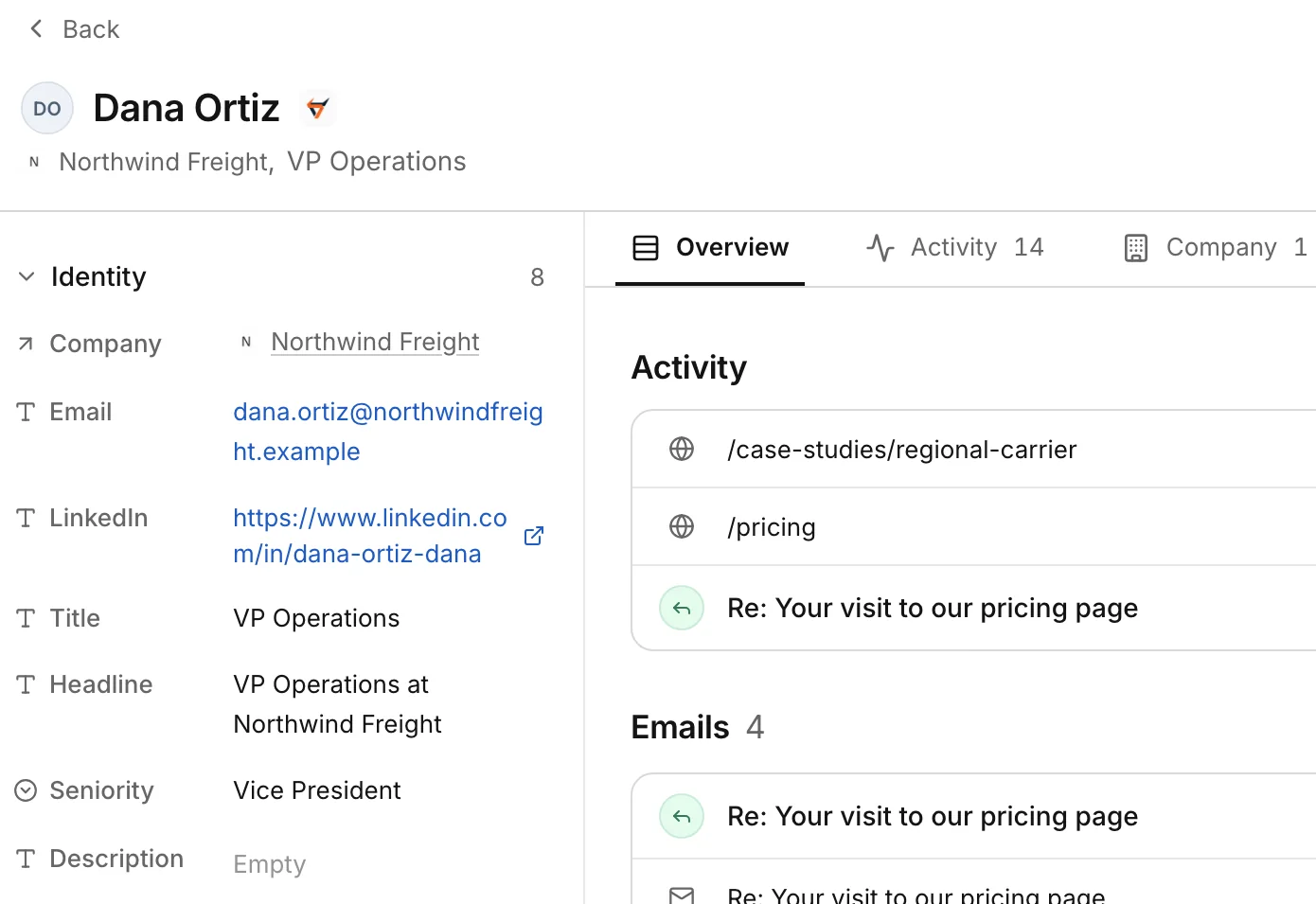Open the pricing page reply in Activity
Image resolution: width=1316 pixels, height=904 pixels.
click(973, 608)
